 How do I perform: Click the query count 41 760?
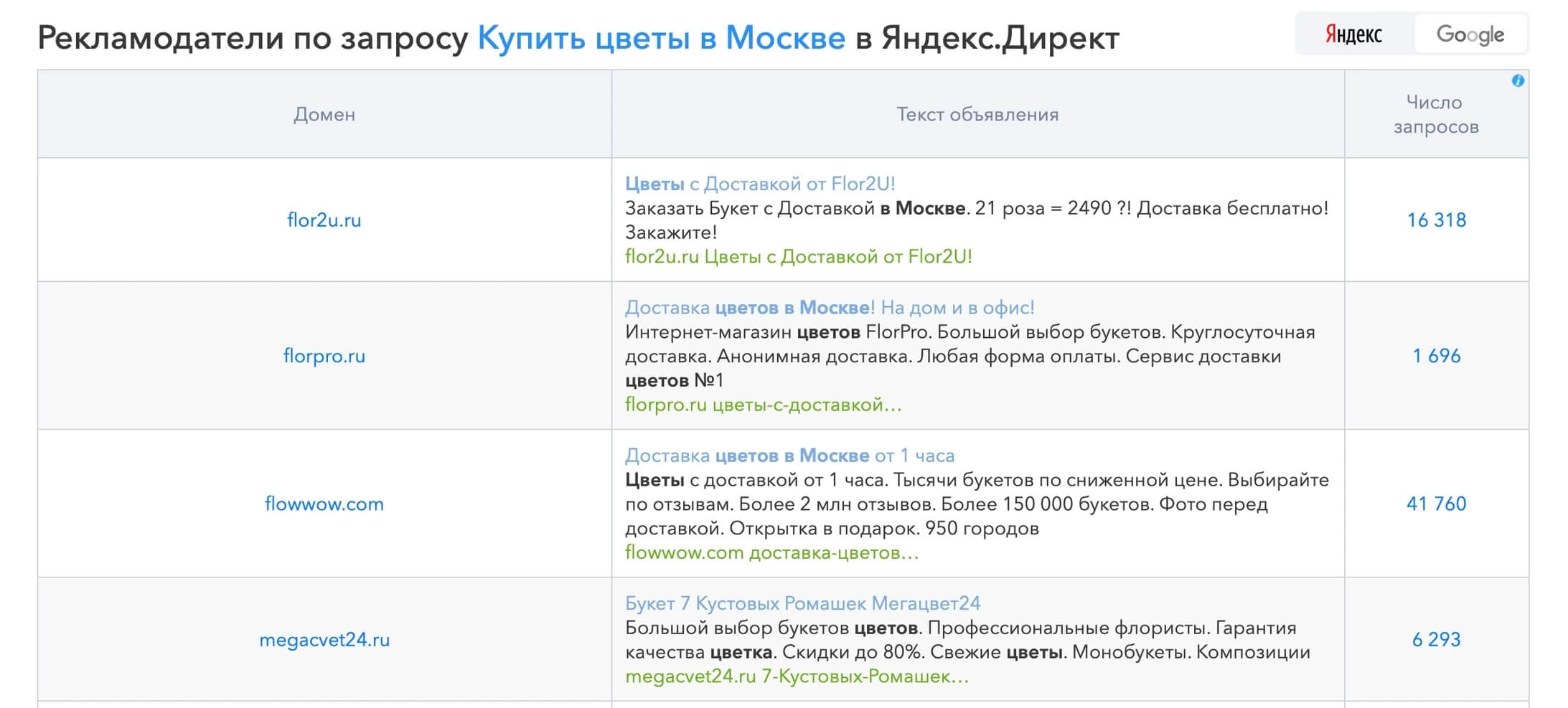pyautogui.click(x=1437, y=504)
